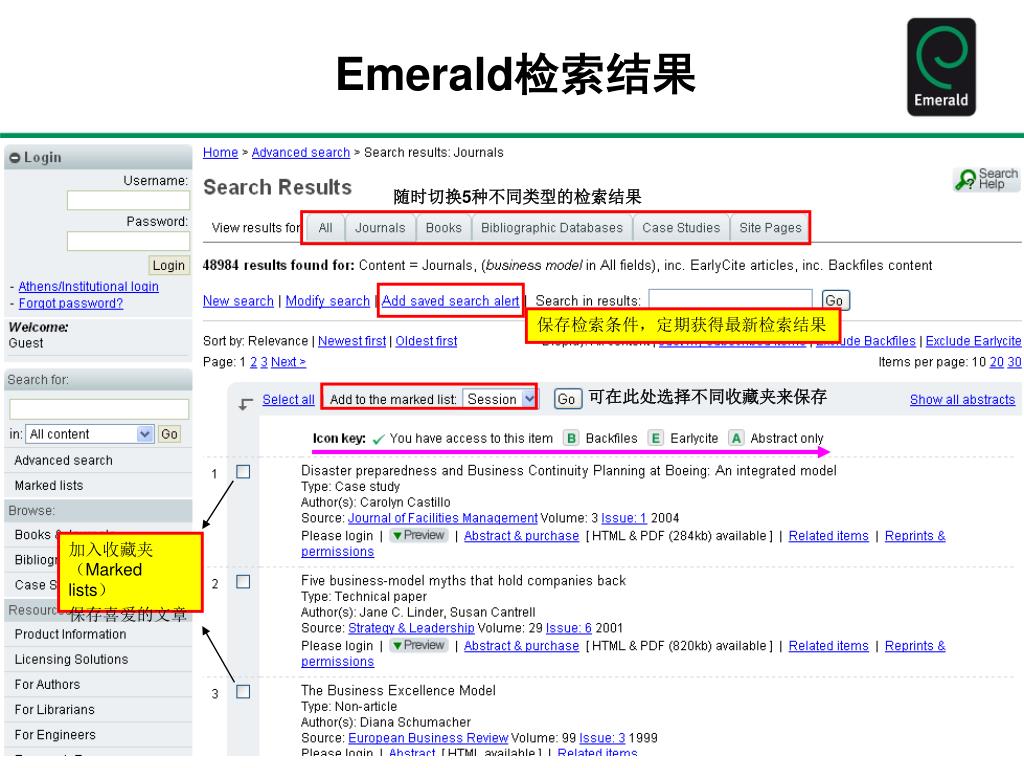
Task: Click Abstract & purchase for Five business-model myths
Action: coord(521,645)
